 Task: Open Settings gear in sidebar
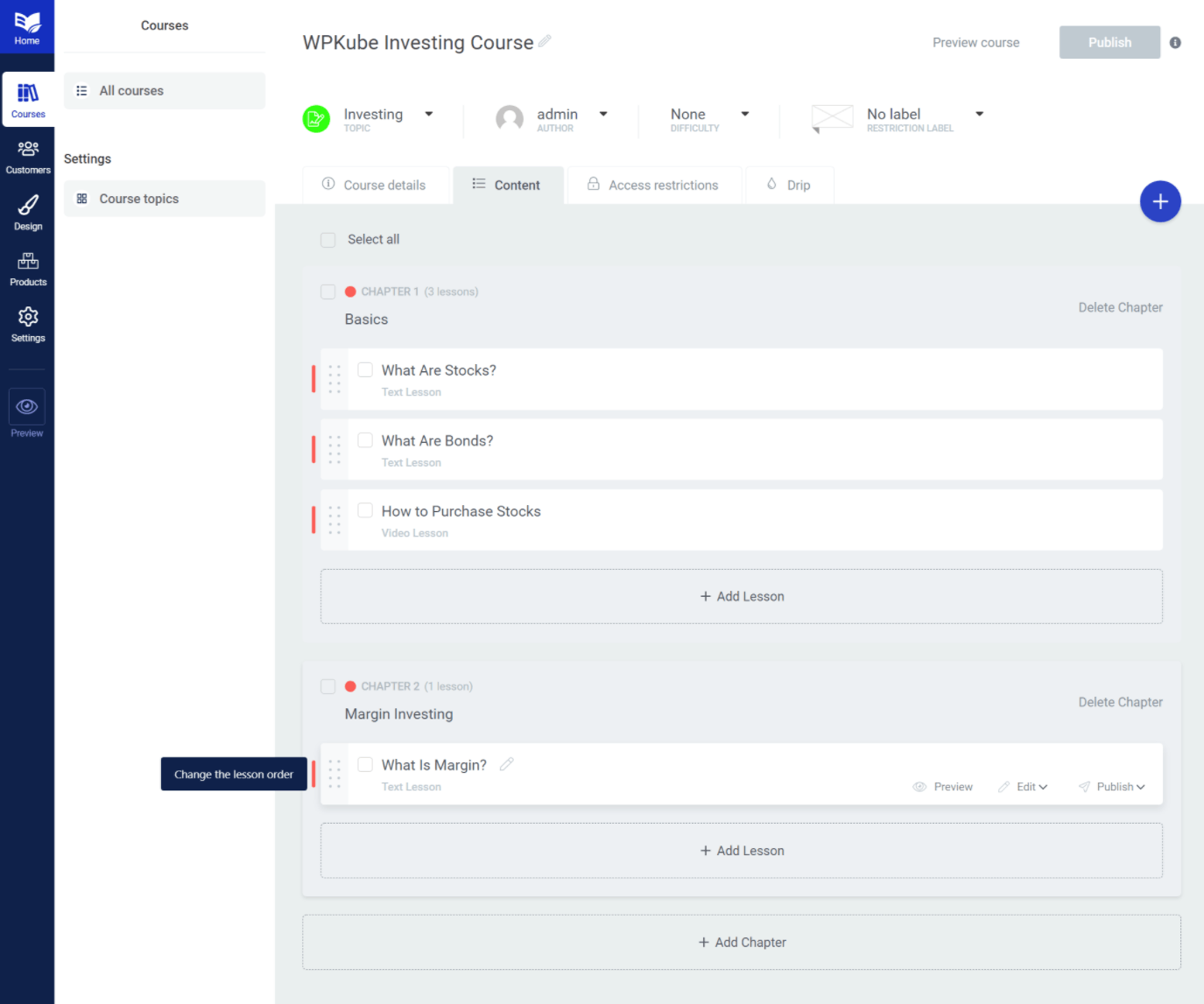[x=28, y=325]
